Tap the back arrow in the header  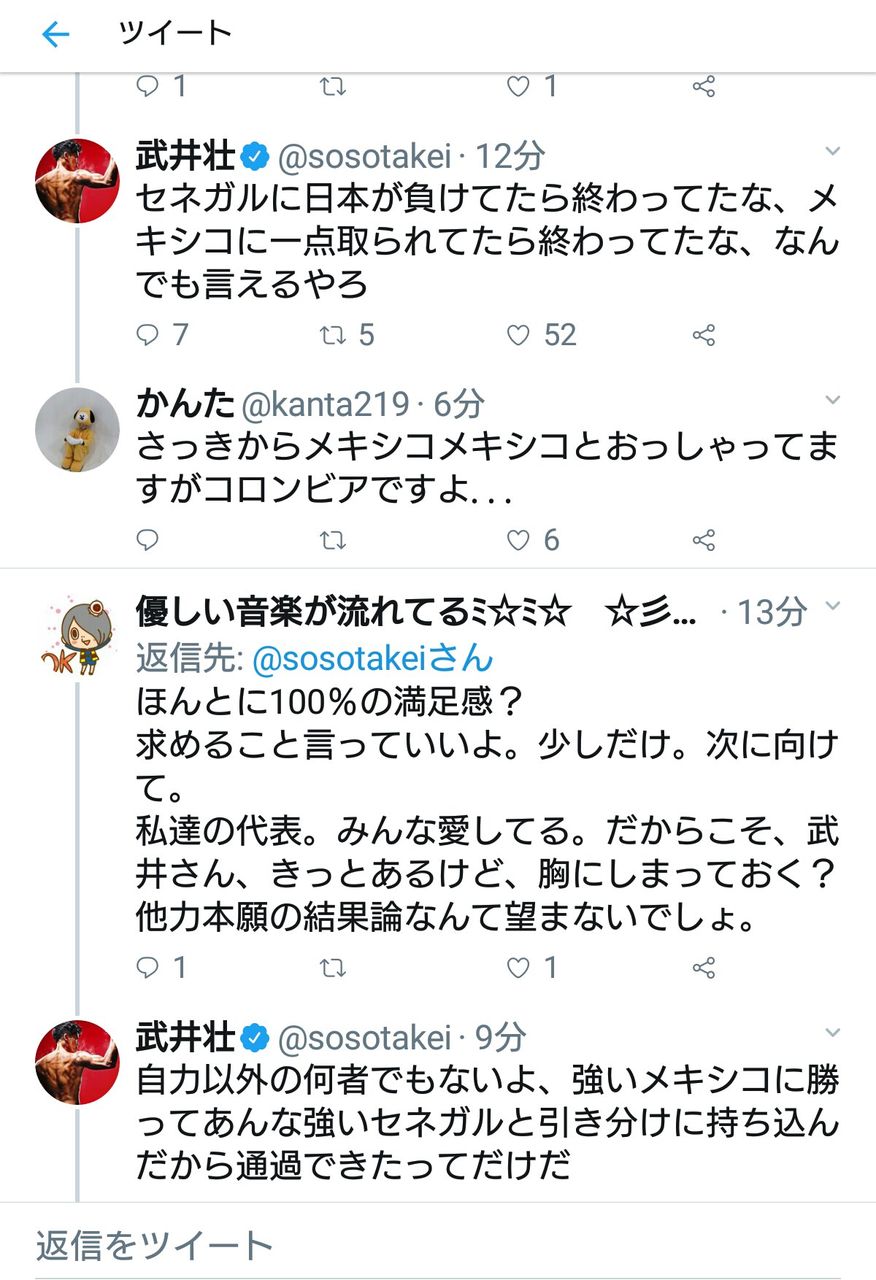[55, 36]
